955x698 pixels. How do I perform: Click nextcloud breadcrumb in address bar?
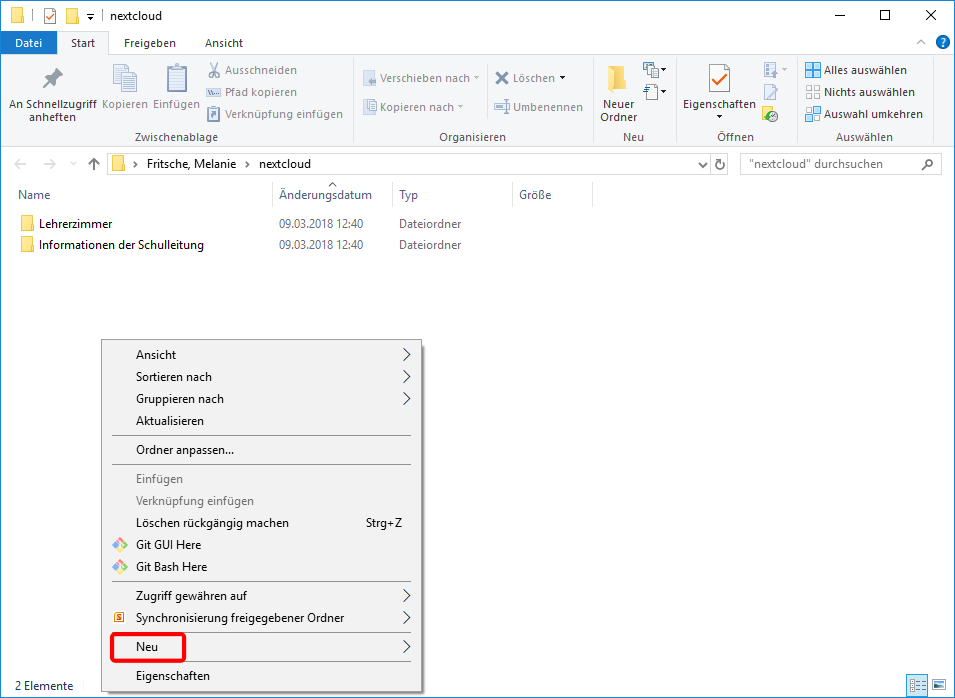285,164
